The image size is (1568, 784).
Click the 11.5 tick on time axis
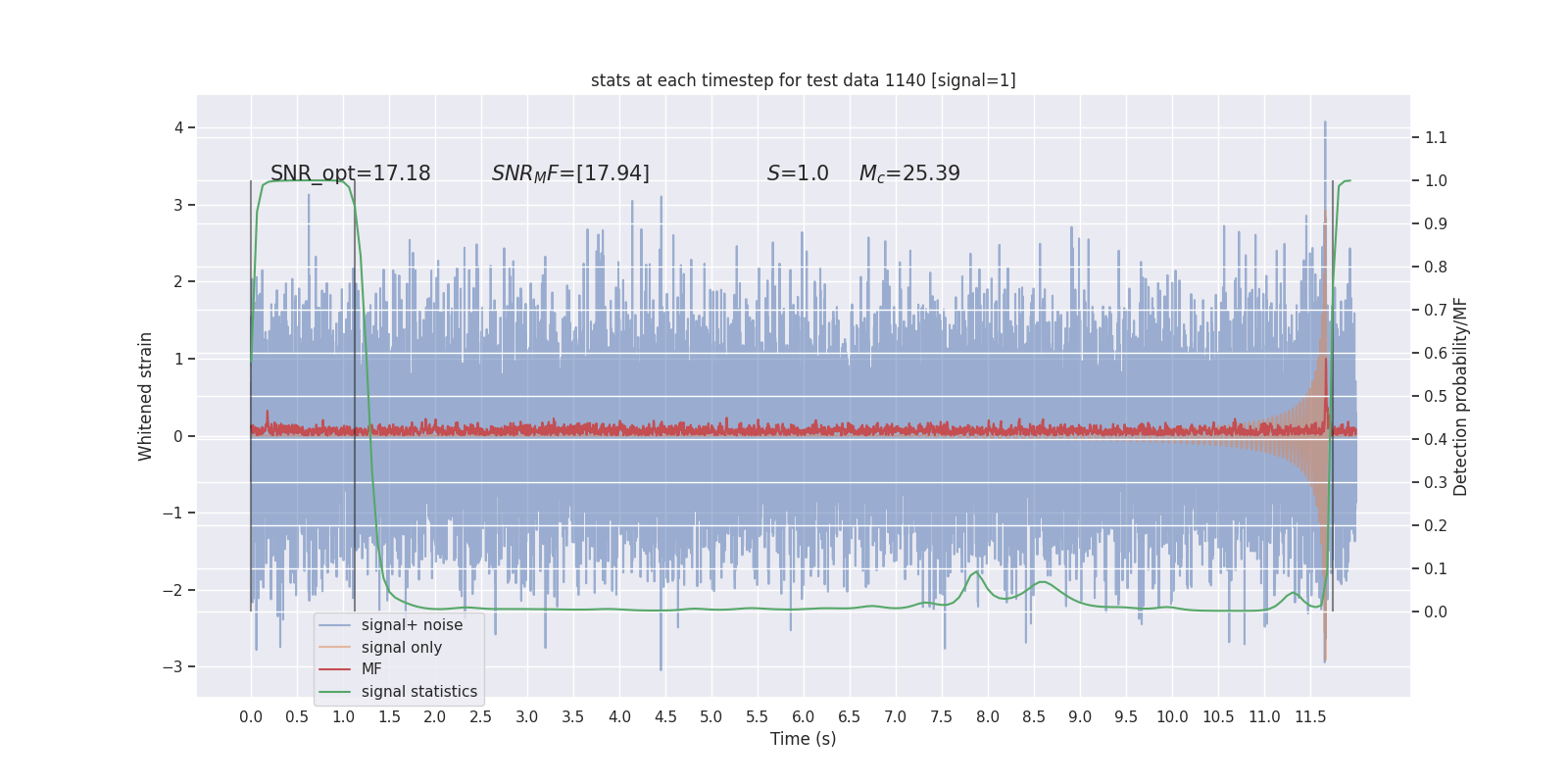click(x=1310, y=716)
